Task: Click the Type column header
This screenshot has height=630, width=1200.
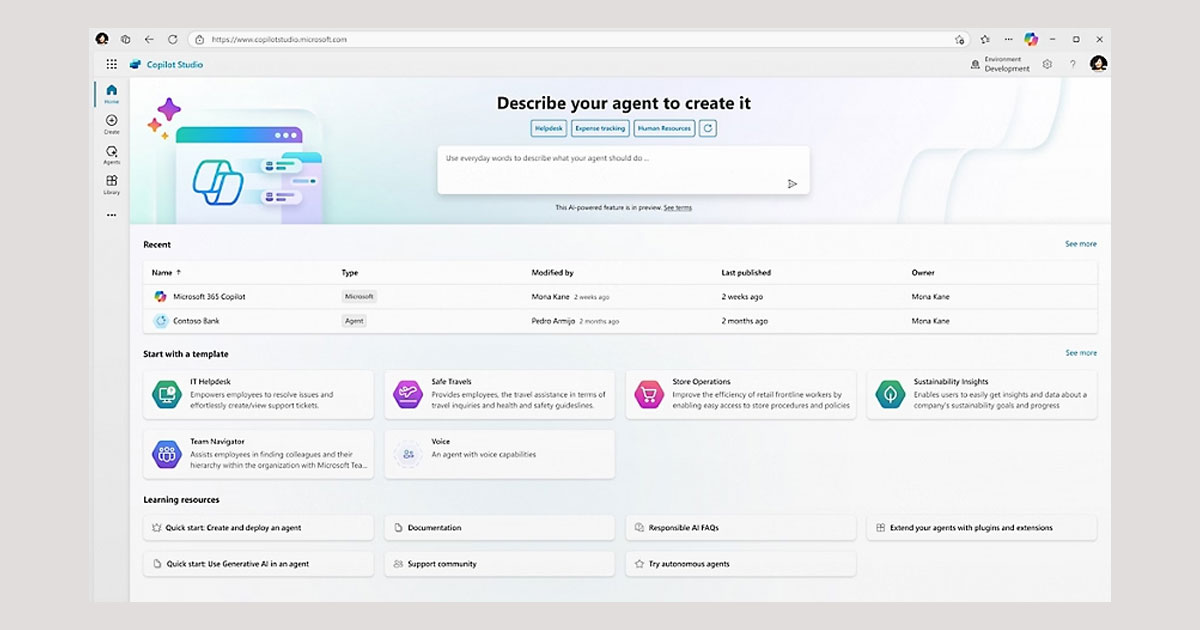Action: [x=350, y=272]
